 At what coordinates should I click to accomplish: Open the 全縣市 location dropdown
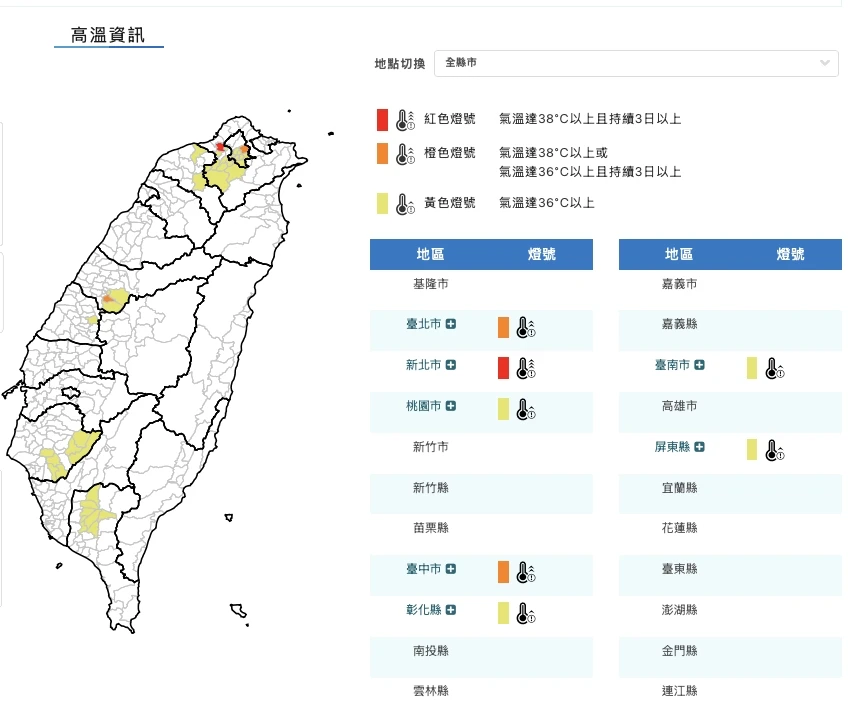(635, 63)
